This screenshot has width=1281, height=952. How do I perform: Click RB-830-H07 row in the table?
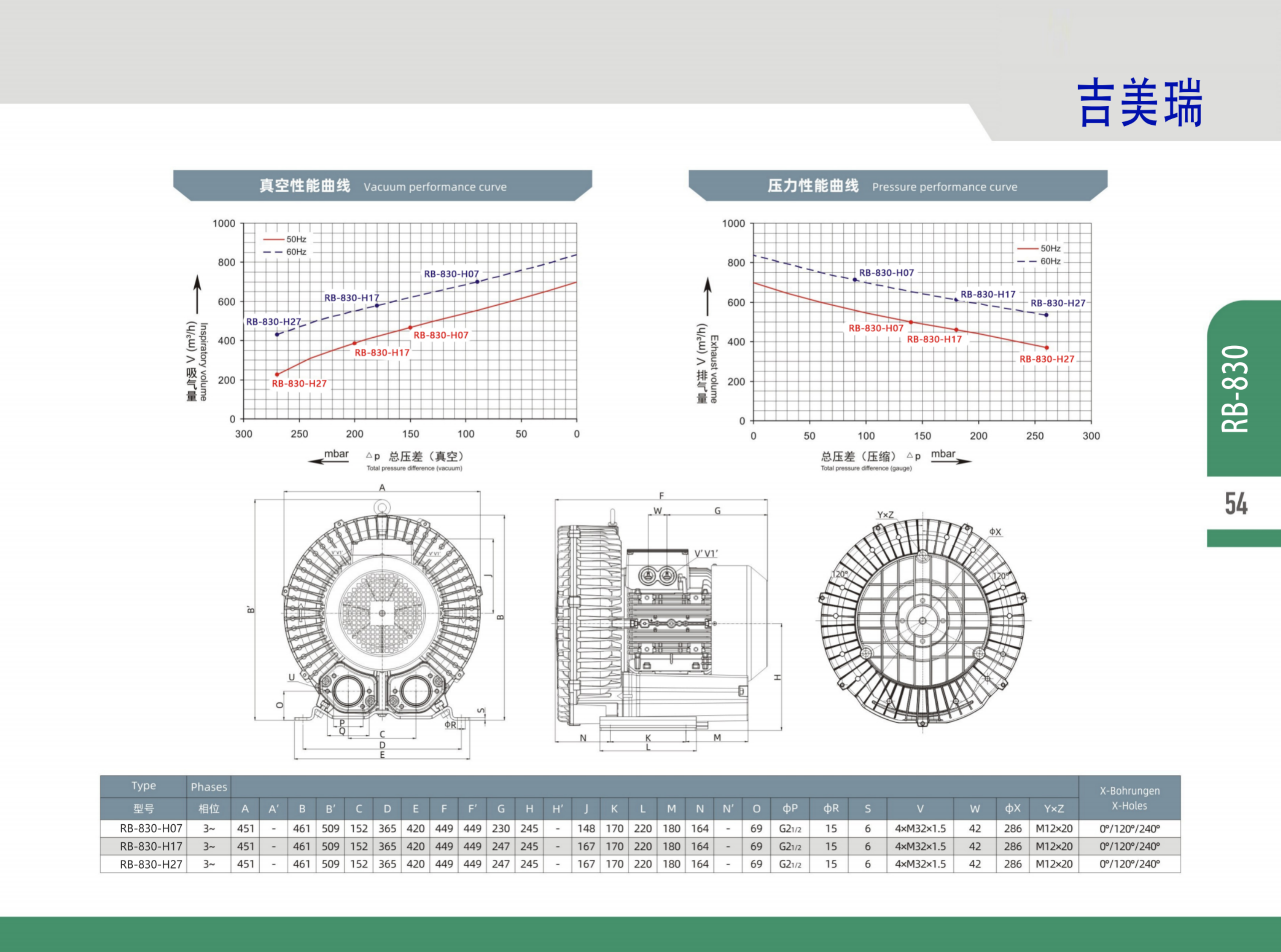point(640,829)
